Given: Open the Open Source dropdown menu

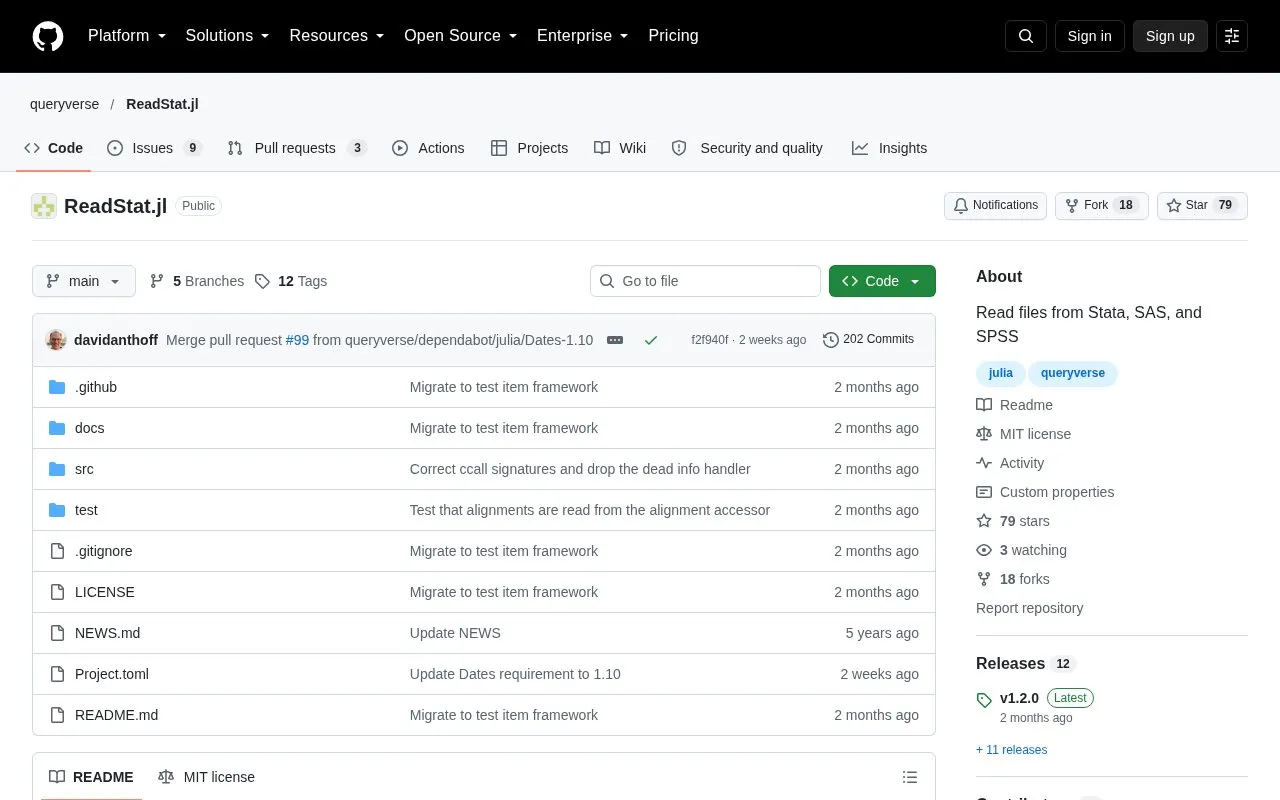Looking at the screenshot, I should (x=460, y=36).
